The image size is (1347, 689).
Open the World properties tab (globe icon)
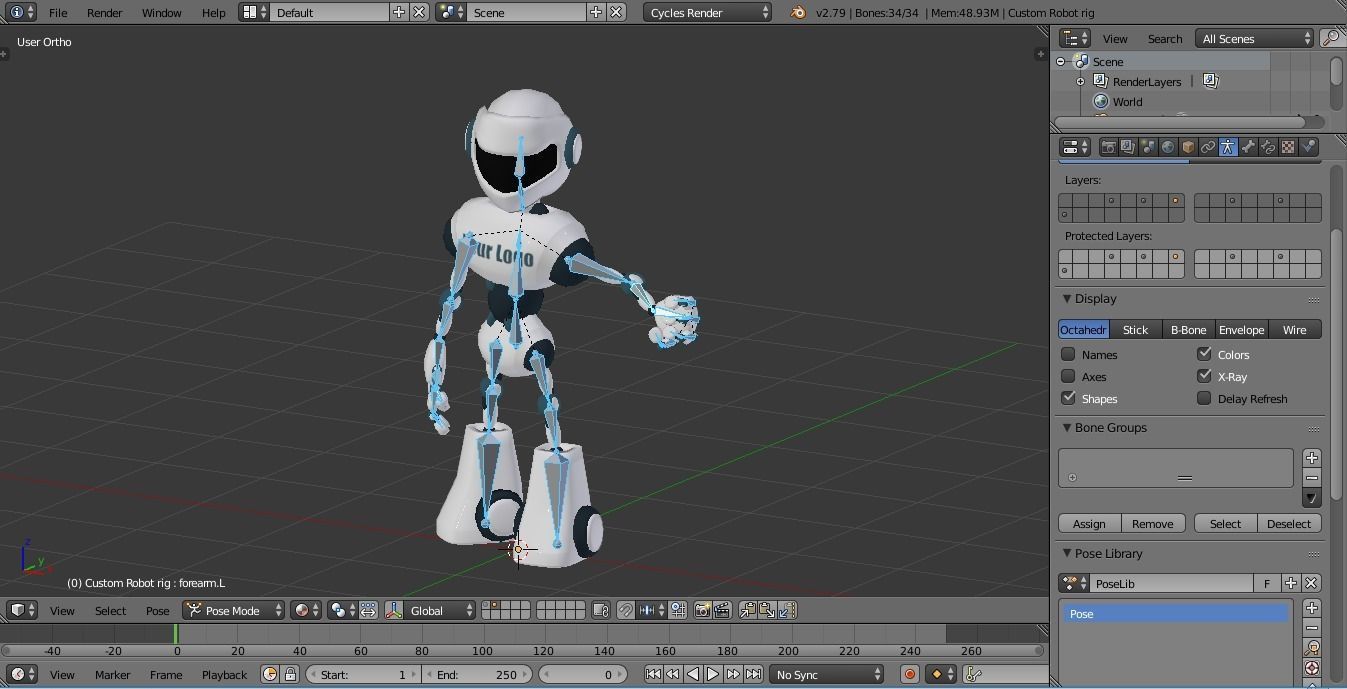1168,147
